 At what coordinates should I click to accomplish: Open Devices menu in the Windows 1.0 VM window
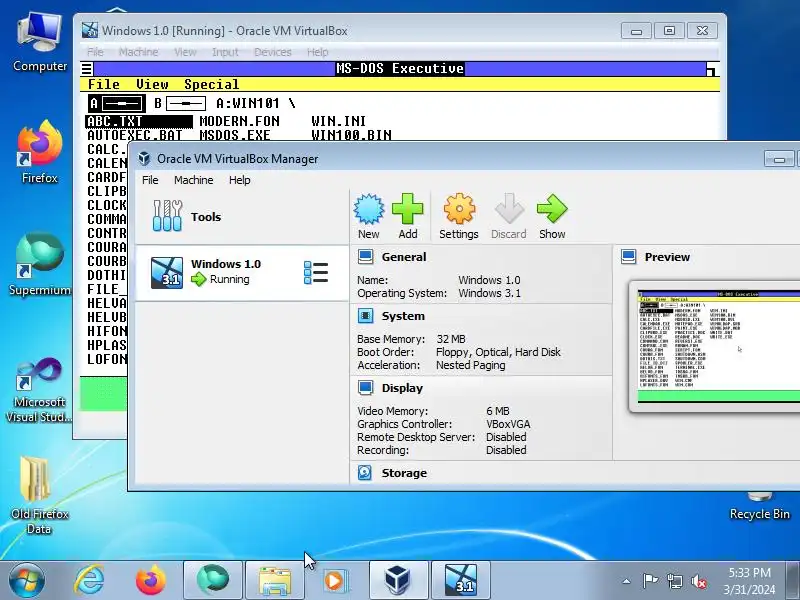(x=272, y=52)
